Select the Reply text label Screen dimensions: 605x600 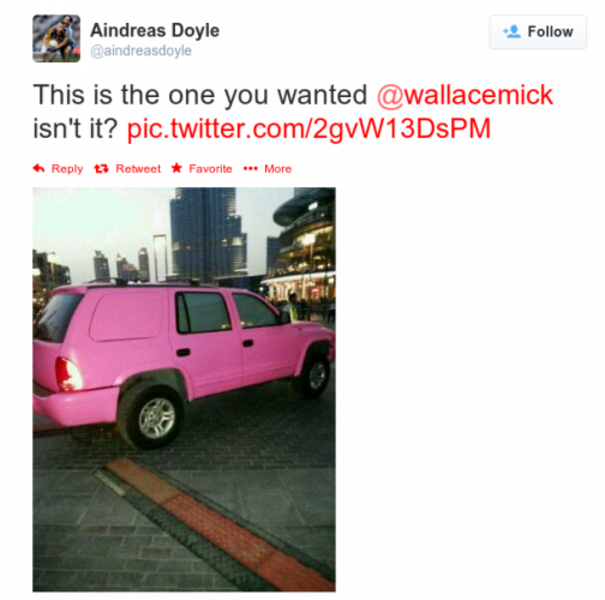(x=67, y=169)
